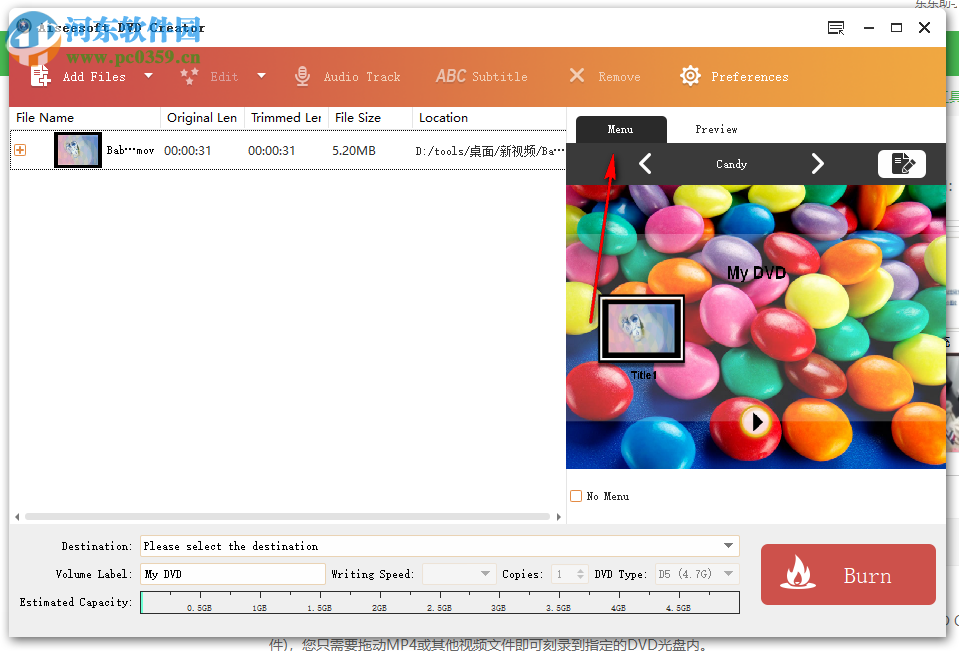Image resolution: width=959 pixels, height=651 pixels.
Task: Click the Audio Track icon
Action: point(302,75)
